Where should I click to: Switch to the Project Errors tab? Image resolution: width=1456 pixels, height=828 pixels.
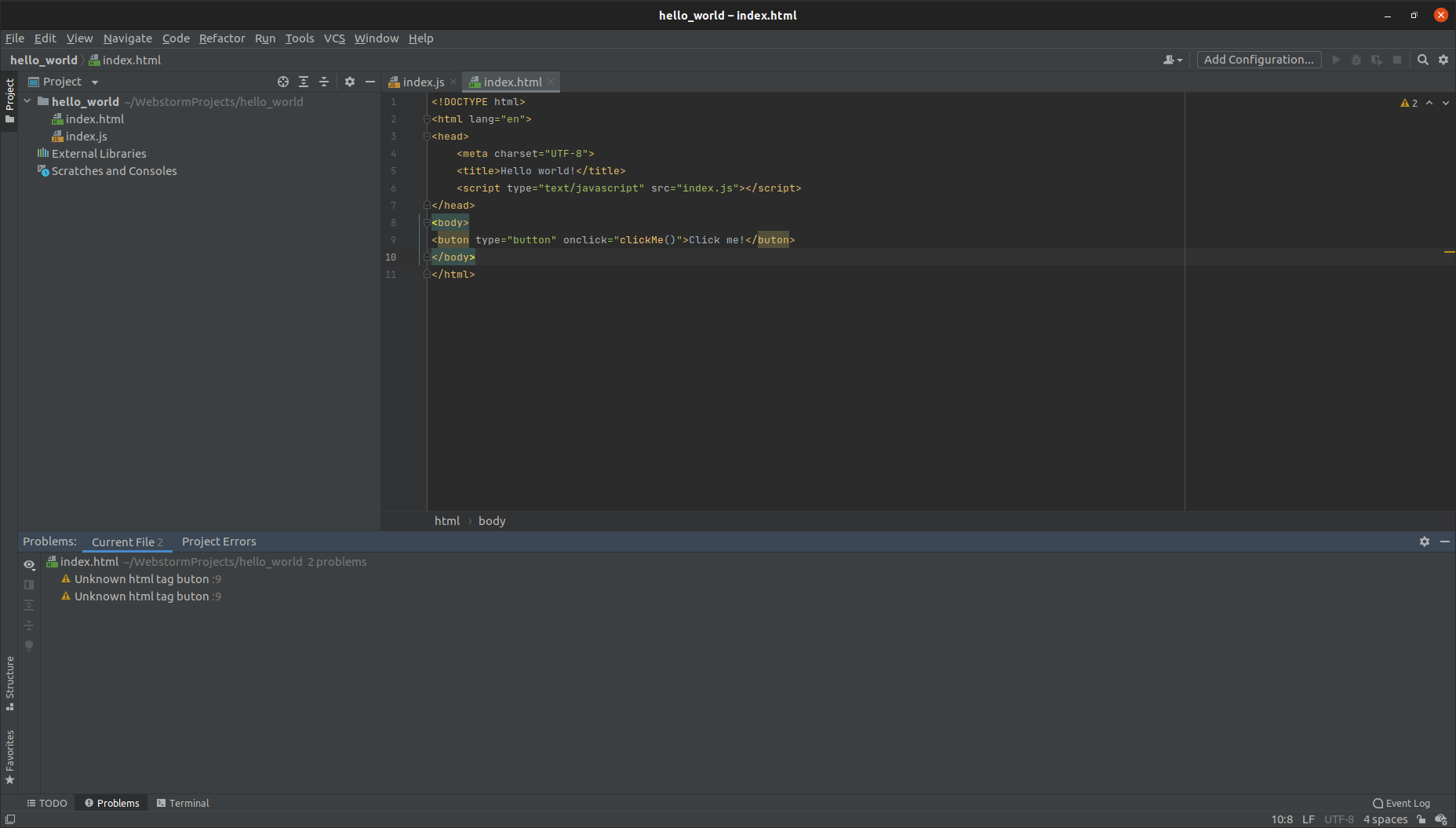point(218,541)
